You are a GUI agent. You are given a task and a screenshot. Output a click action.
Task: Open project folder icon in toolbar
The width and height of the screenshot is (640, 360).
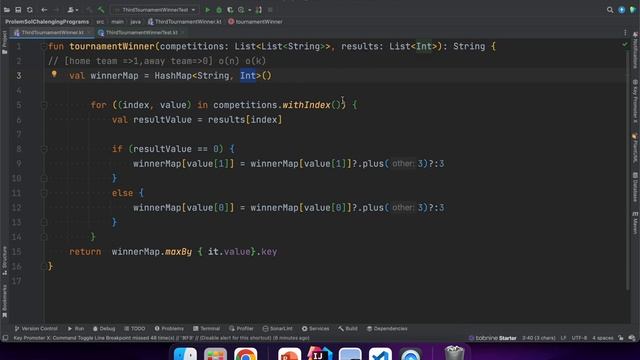[7, 10]
